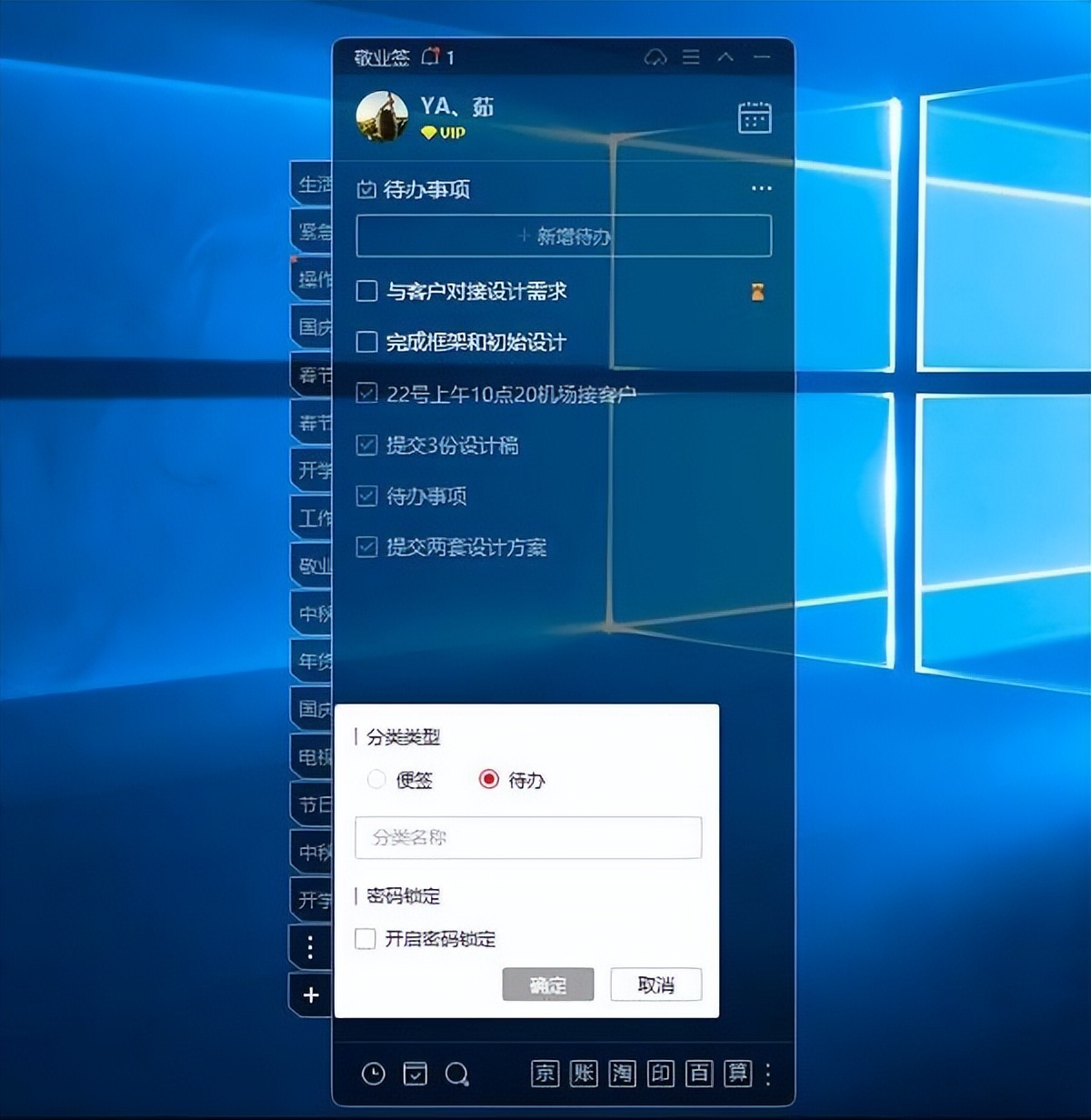The width and height of the screenshot is (1091, 1120).
Task: Expand more categories via sidebar vertical dots
Action: click(x=310, y=946)
